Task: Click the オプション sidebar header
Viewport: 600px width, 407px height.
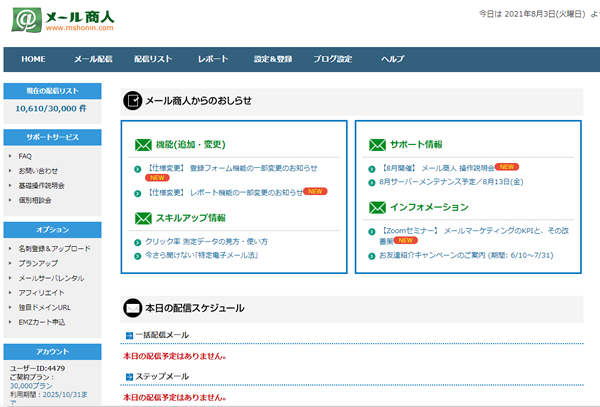Action: (x=52, y=230)
